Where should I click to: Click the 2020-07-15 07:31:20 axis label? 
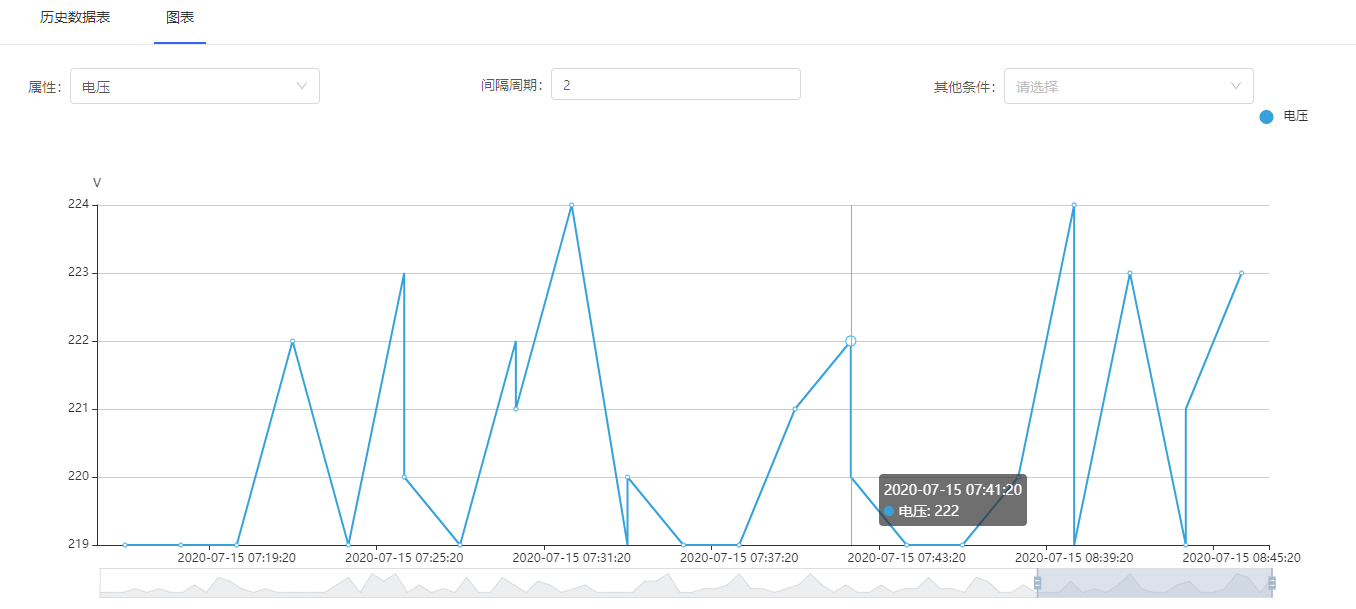[x=572, y=558]
